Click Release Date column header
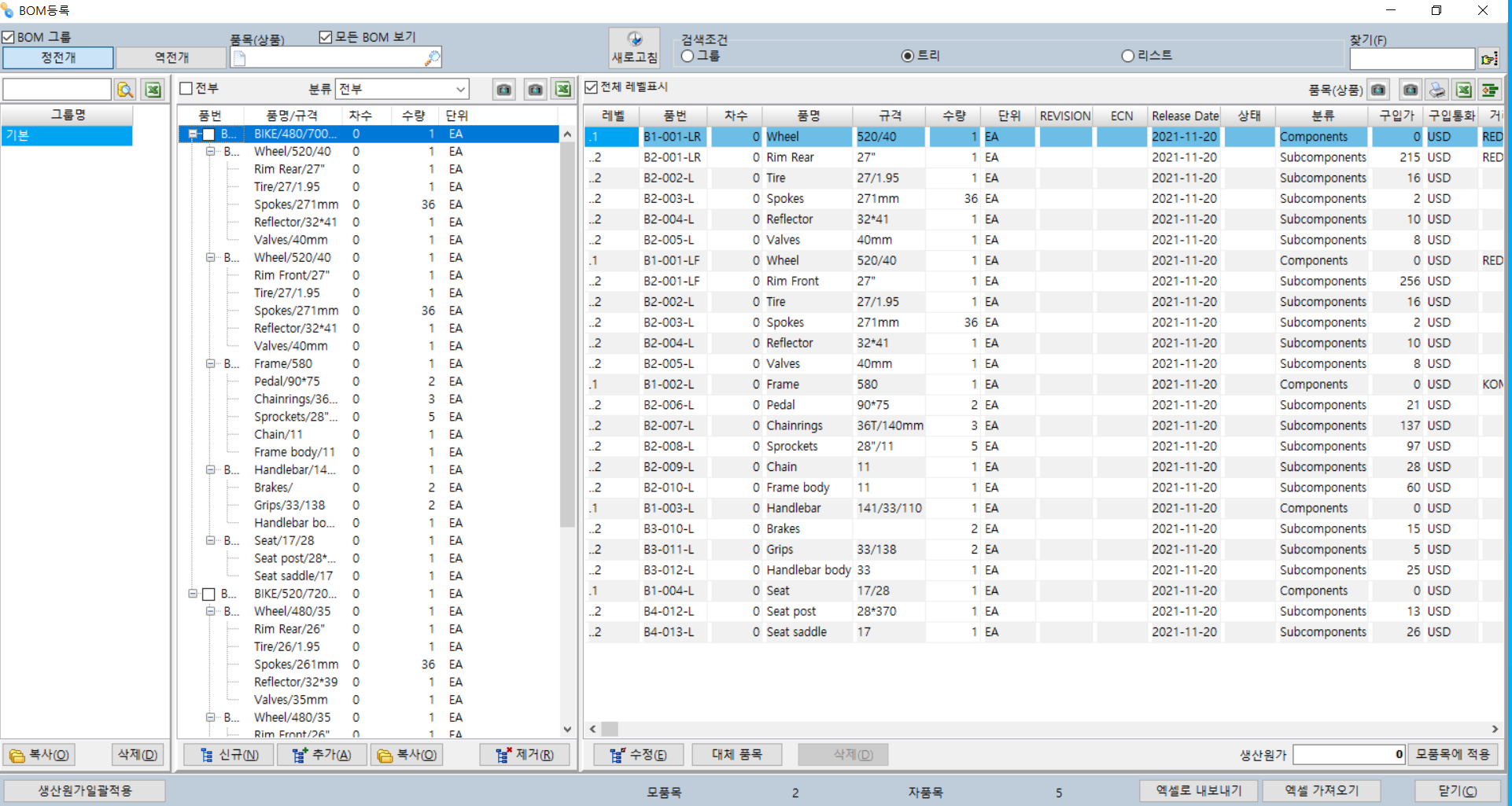The width and height of the screenshot is (1512, 806). 1185,116
